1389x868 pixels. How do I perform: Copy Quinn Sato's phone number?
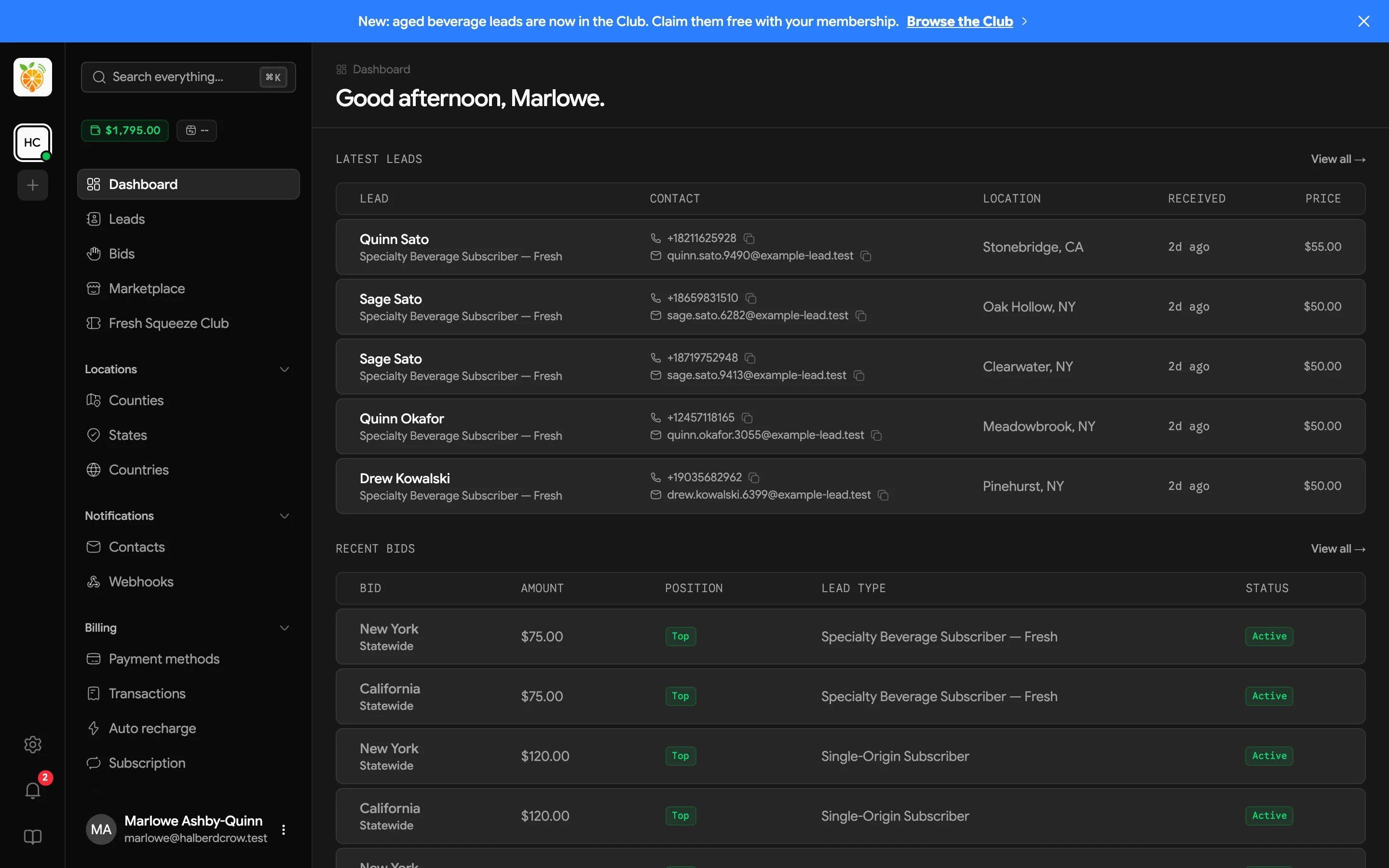pyautogui.click(x=749, y=238)
